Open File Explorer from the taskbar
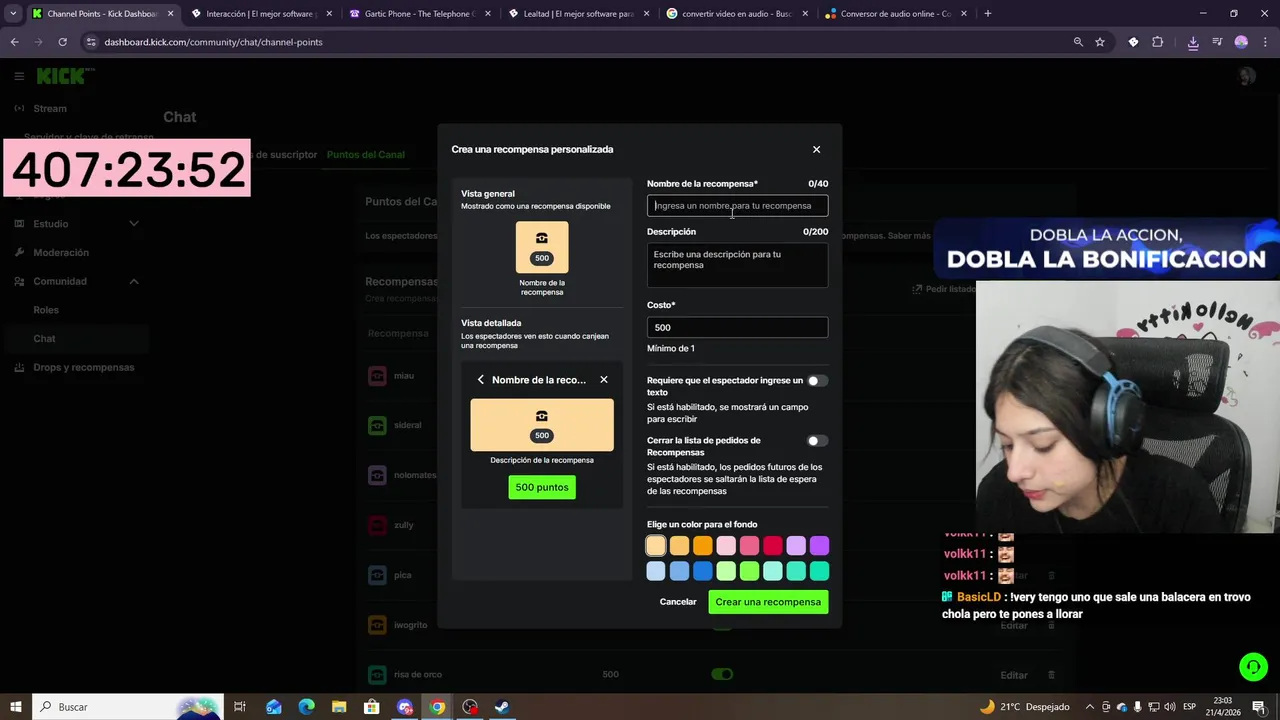This screenshot has height=720, width=1280. pos(339,707)
